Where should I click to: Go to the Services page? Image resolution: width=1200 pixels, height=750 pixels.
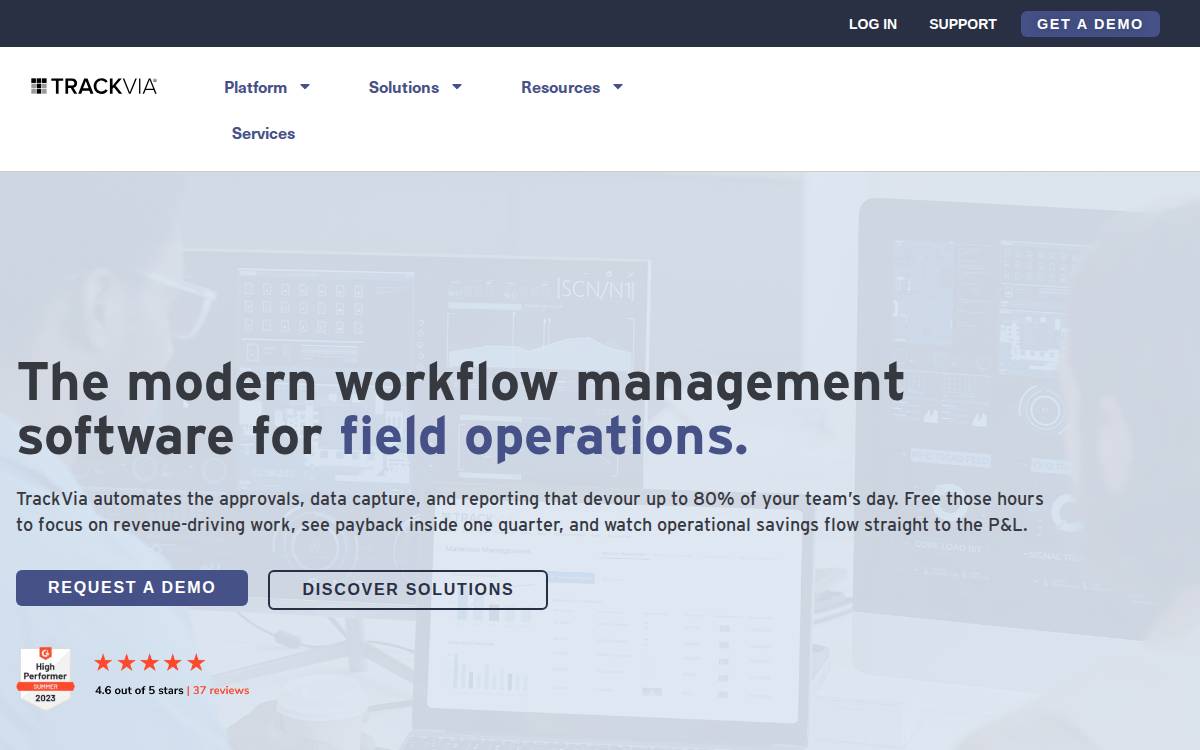263,133
